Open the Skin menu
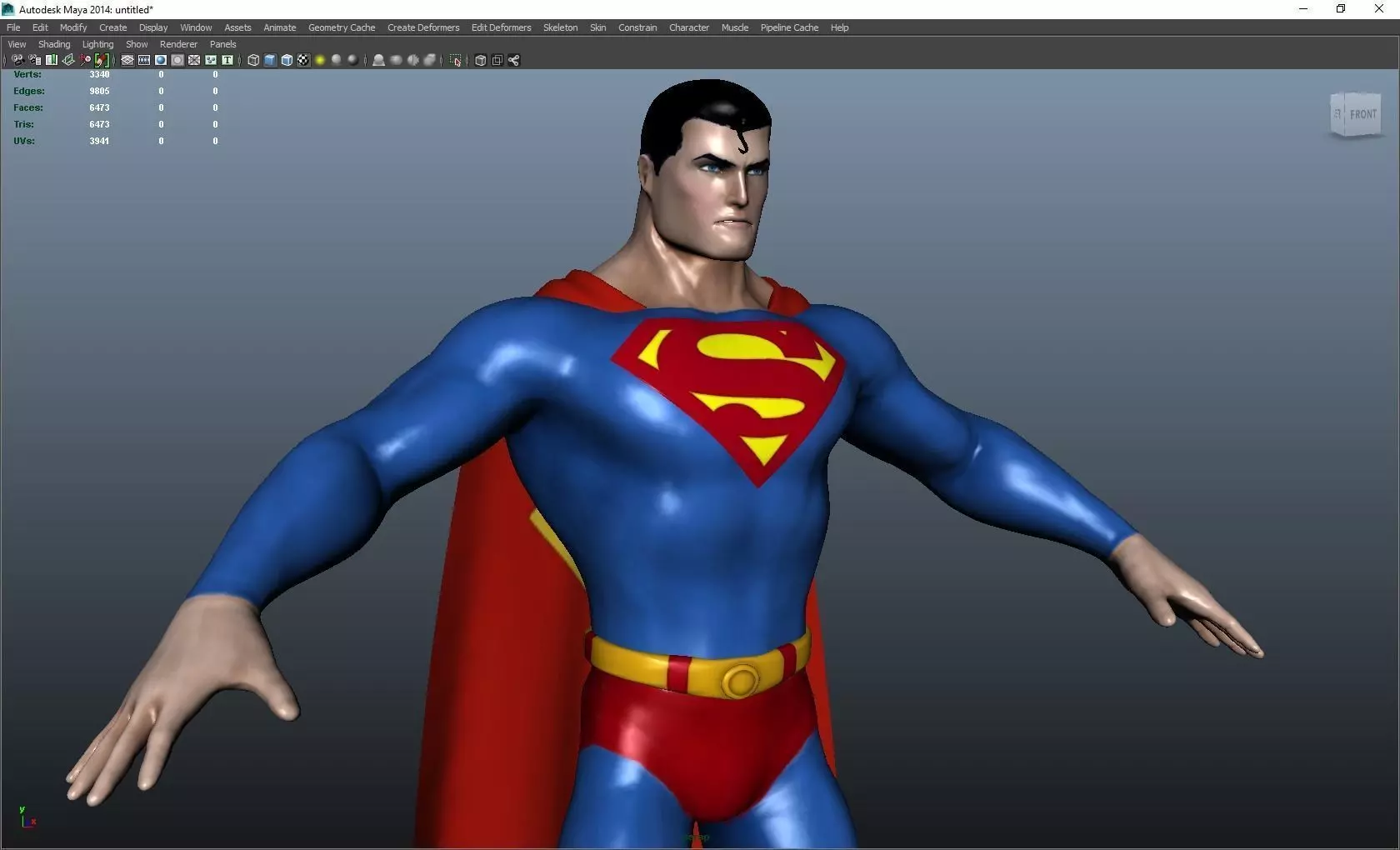 coord(598,27)
